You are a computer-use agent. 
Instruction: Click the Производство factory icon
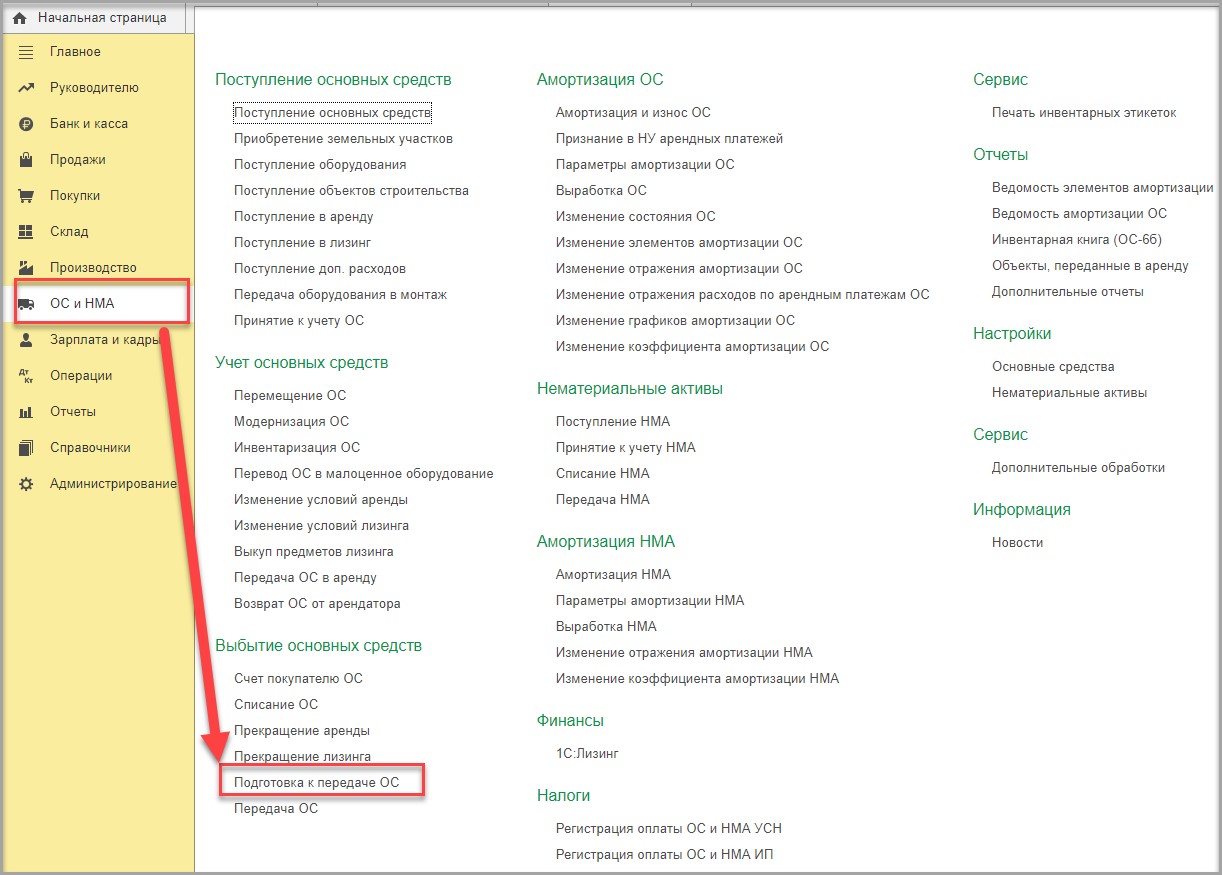(27, 268)
